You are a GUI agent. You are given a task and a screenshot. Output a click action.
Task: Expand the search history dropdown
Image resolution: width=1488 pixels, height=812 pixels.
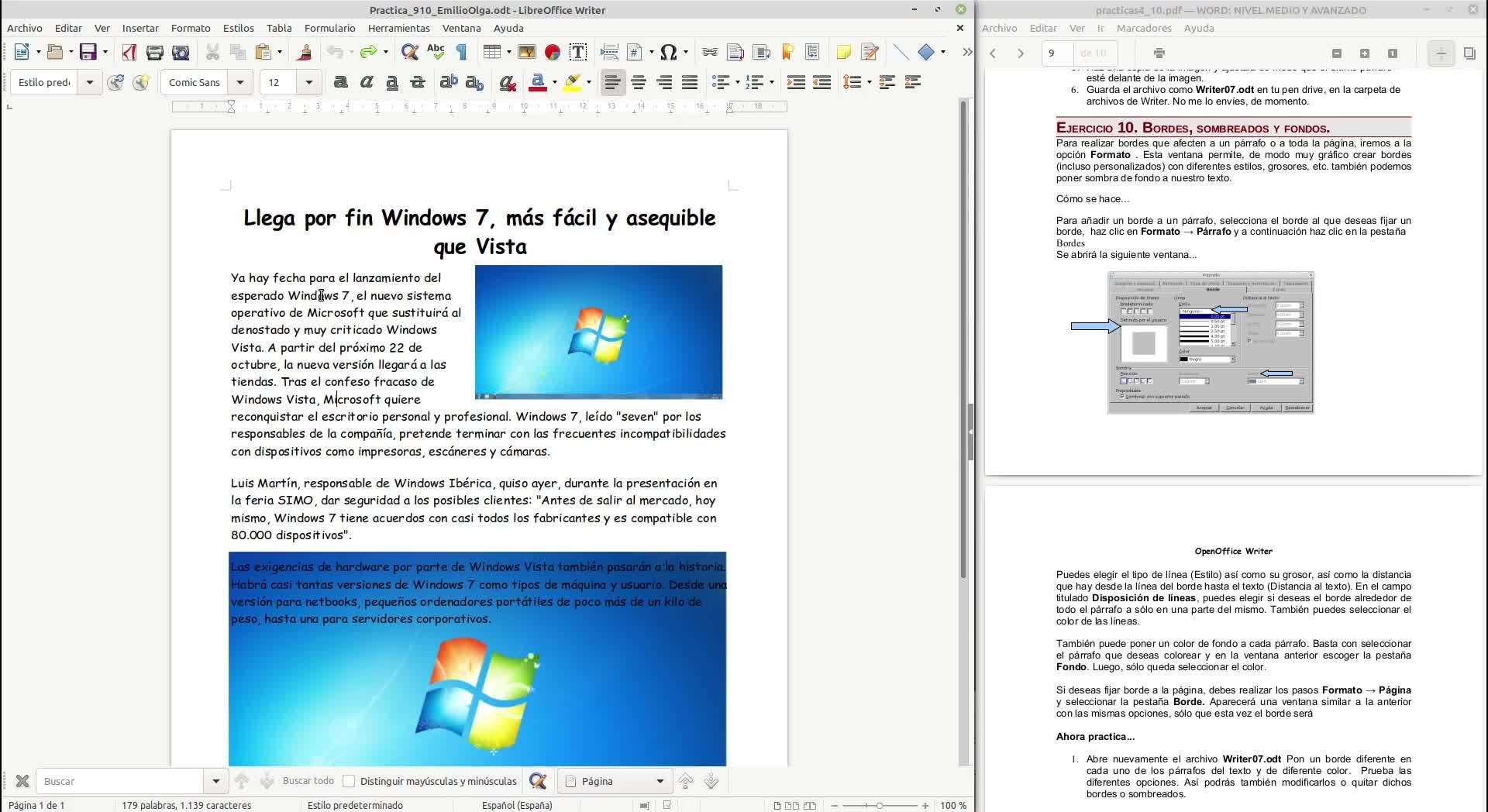[215, 781]
